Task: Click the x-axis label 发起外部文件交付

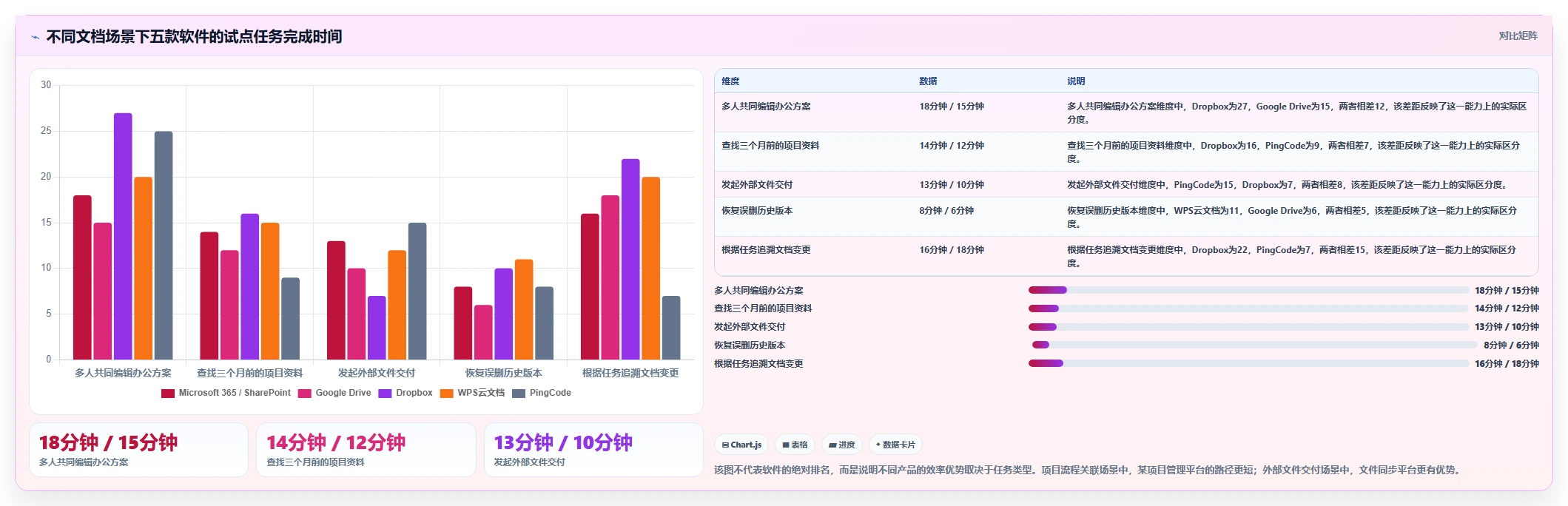Action: [377, 373]
